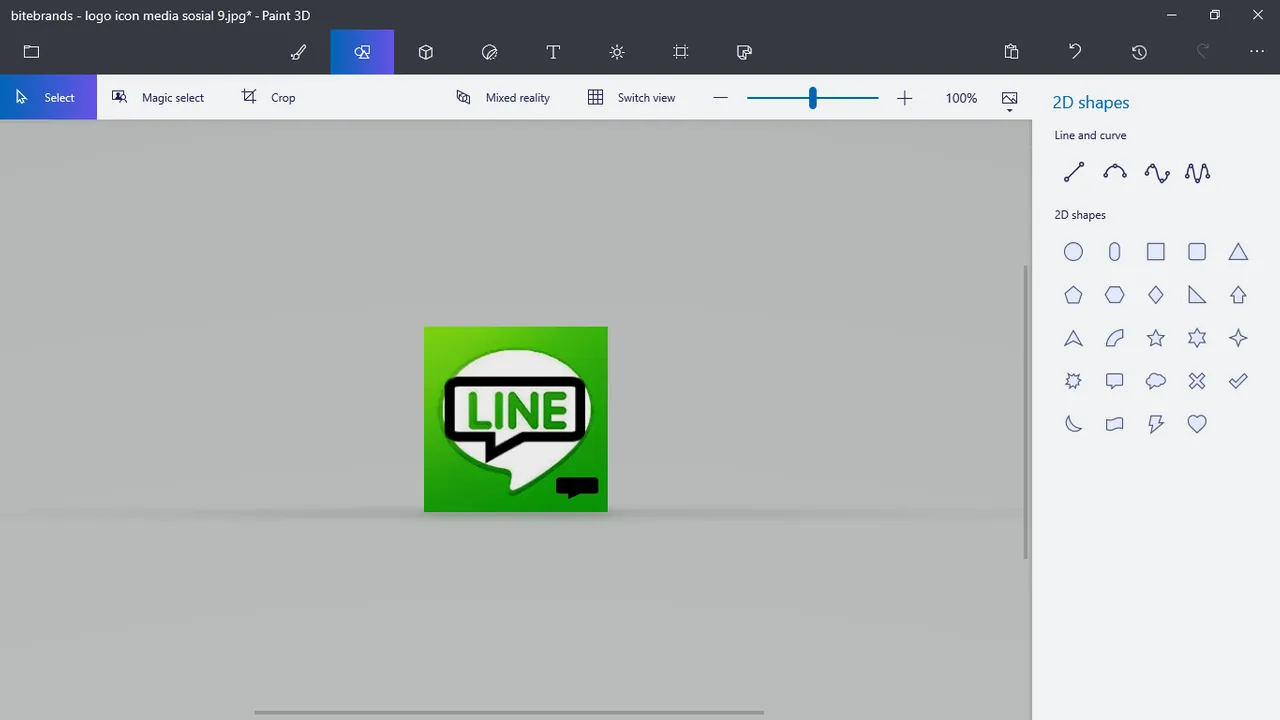
Task: Select the 2-point curve tool
Action: coord(1115,172)
